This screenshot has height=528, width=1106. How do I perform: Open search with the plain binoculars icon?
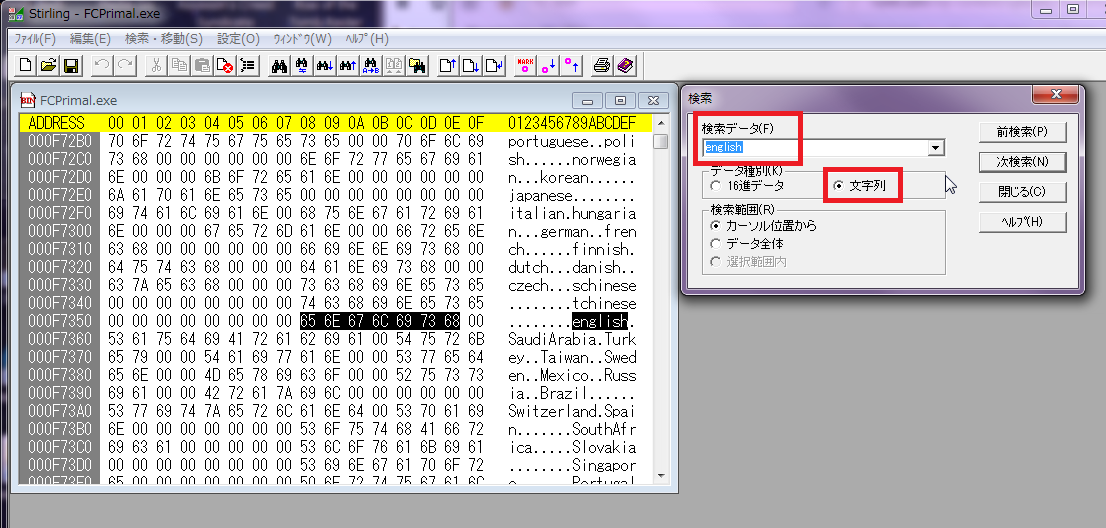point(279,66)
